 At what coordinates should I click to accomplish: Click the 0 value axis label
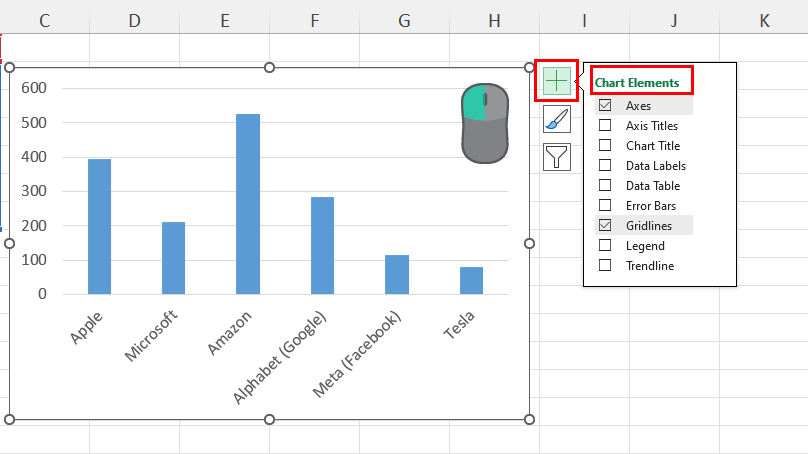[42, 294]
